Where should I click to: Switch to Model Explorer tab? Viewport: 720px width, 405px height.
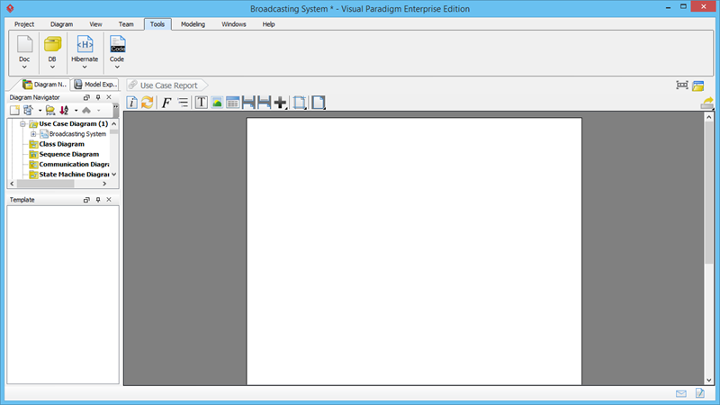[x=96, y=84]
